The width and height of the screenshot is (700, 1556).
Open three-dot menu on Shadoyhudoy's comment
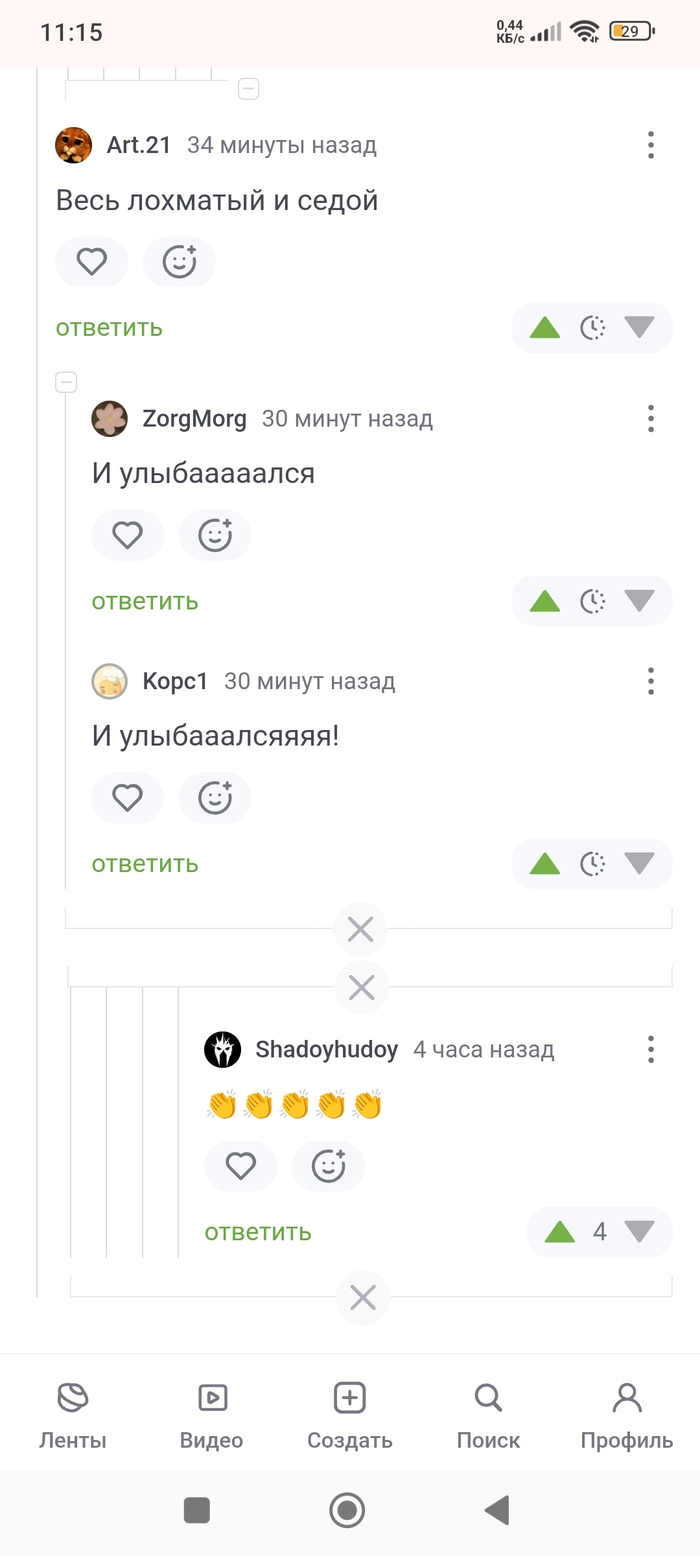tap(651, 1049)
